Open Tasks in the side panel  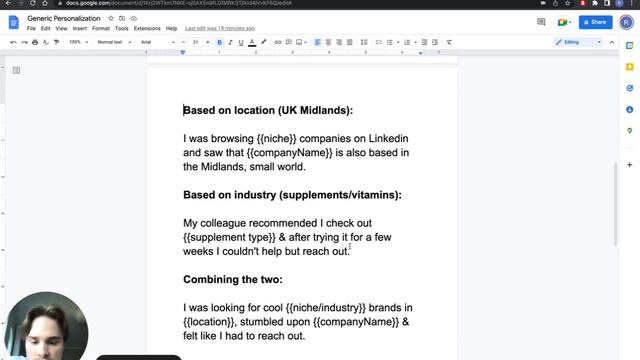point(630,88)
